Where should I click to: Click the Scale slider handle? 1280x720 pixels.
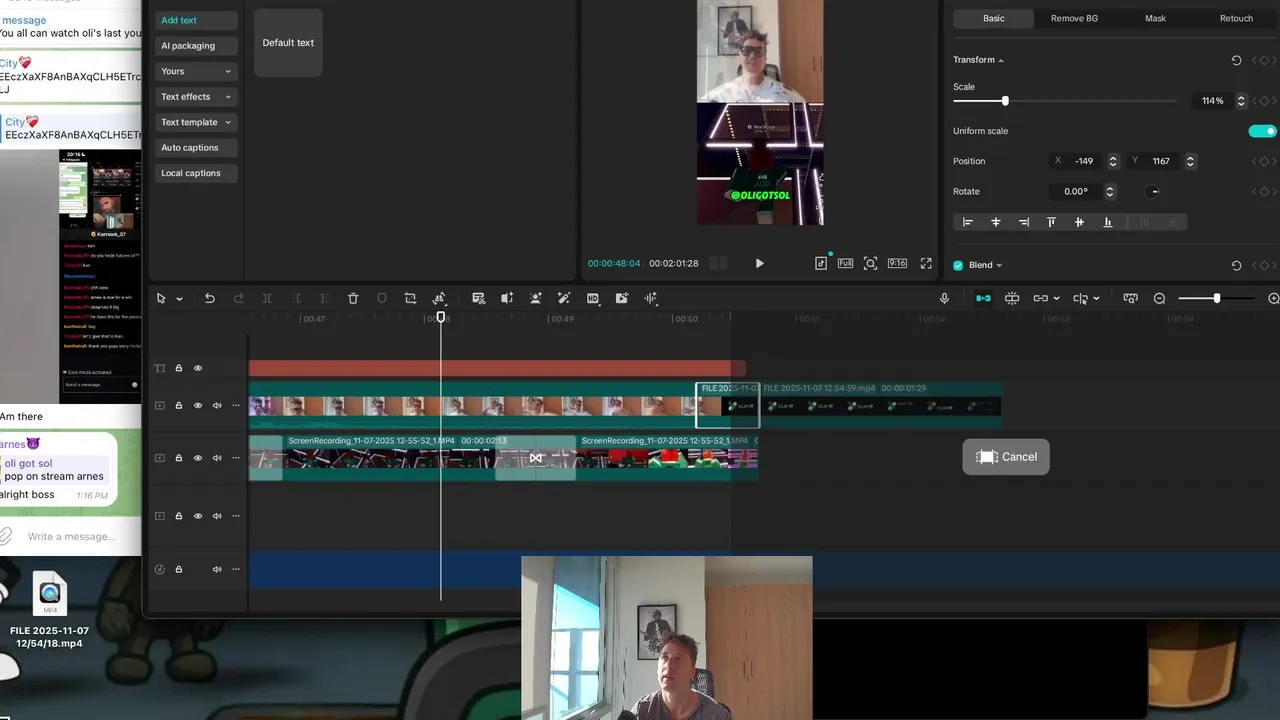[1005, 101]
